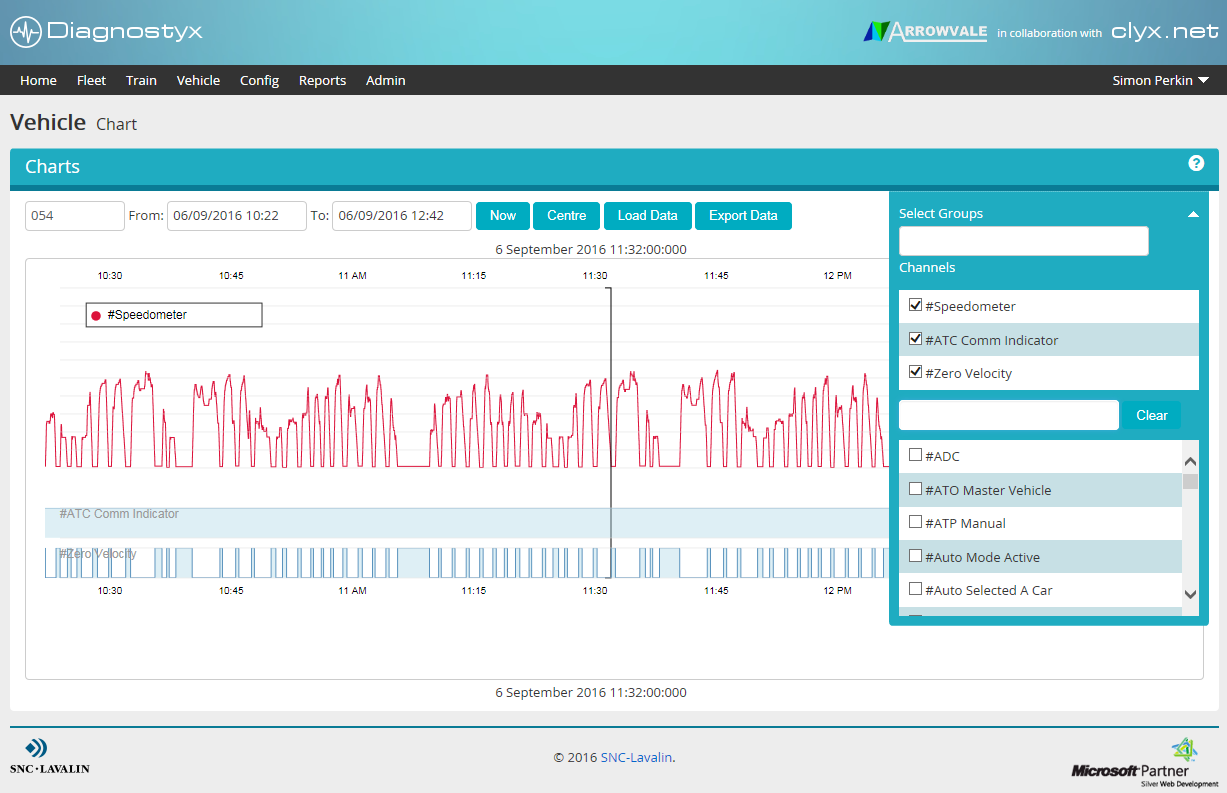Enable #Auto Mode Active channel
This screenshot has width=1227, height=793.
(915, 556)
